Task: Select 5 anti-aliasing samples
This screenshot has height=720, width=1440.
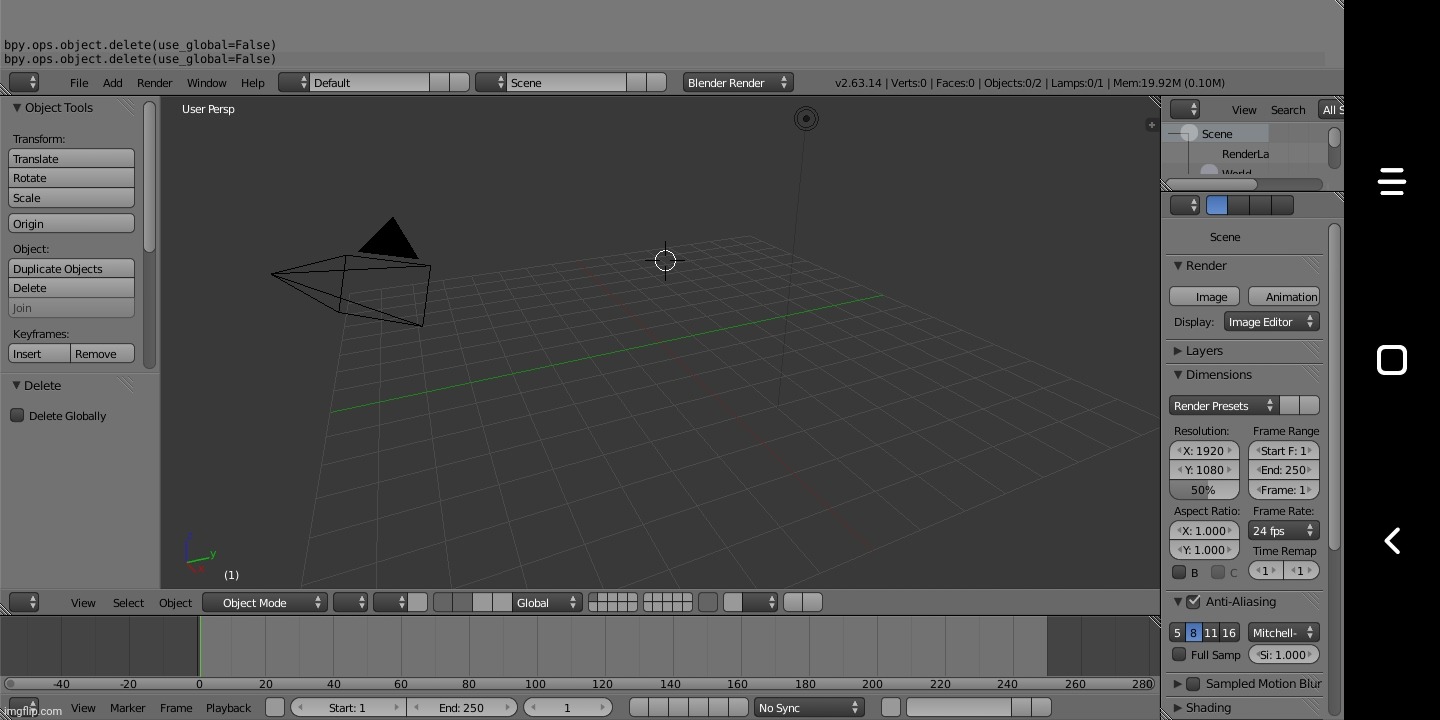Action: [1177, 632]
